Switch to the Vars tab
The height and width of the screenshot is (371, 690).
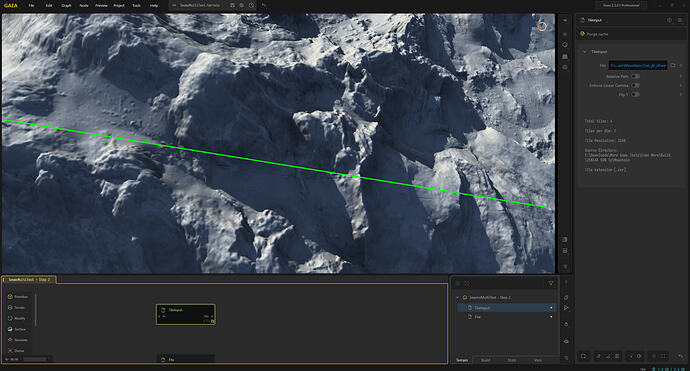point(538,360)
